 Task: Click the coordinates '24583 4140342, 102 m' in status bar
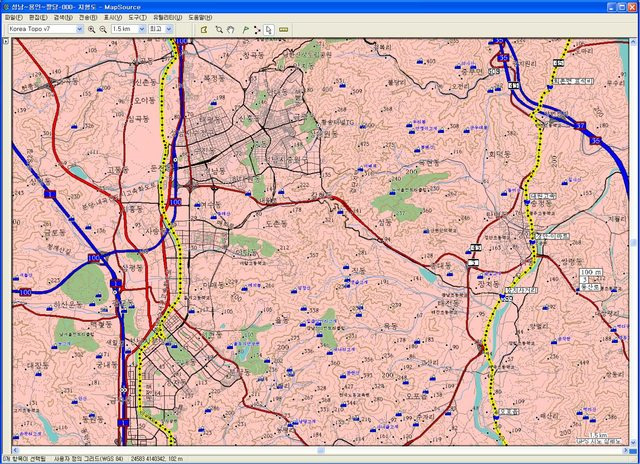[x=156, y=459]
